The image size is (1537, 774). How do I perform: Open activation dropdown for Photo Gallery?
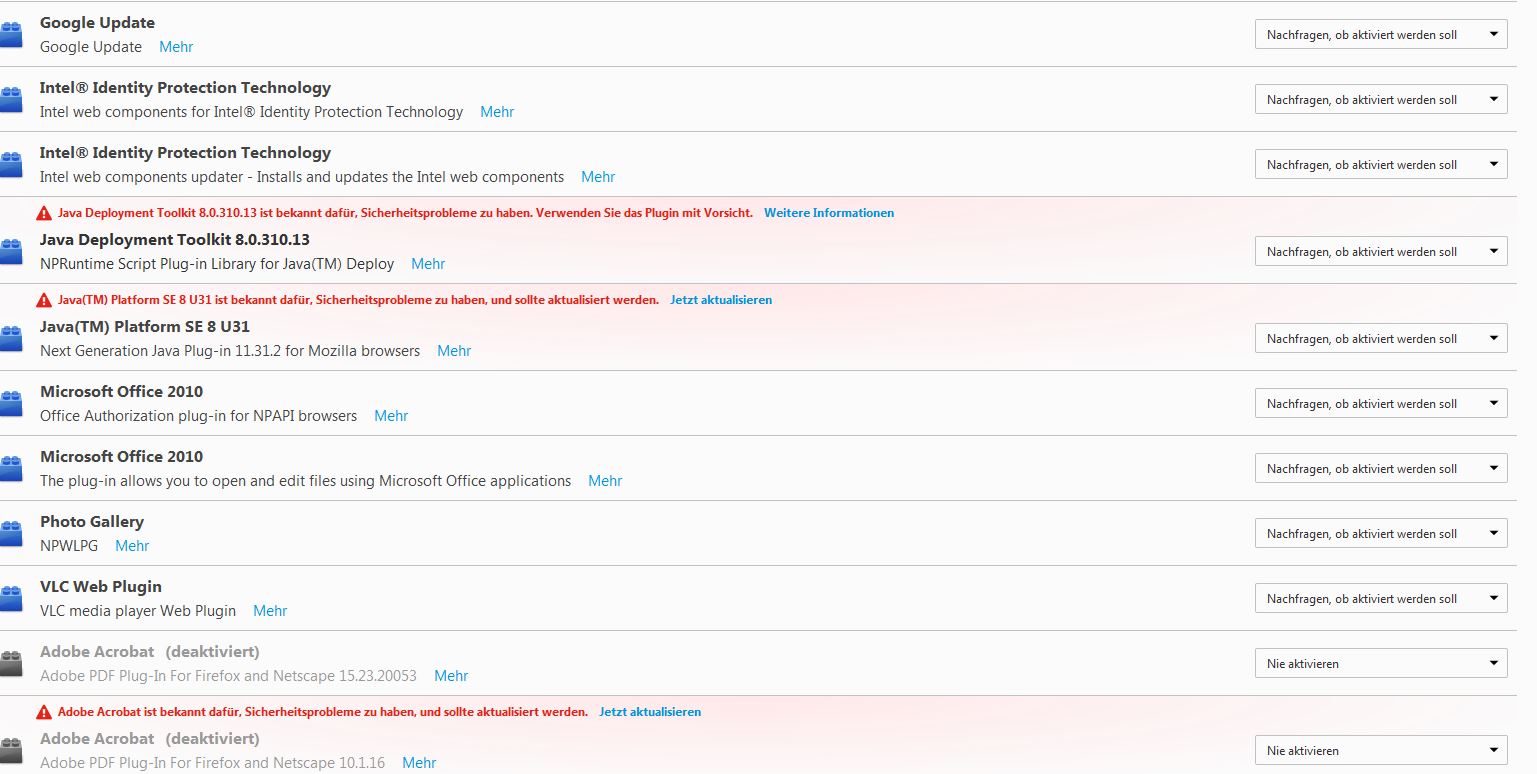(x=1381, y=534)
